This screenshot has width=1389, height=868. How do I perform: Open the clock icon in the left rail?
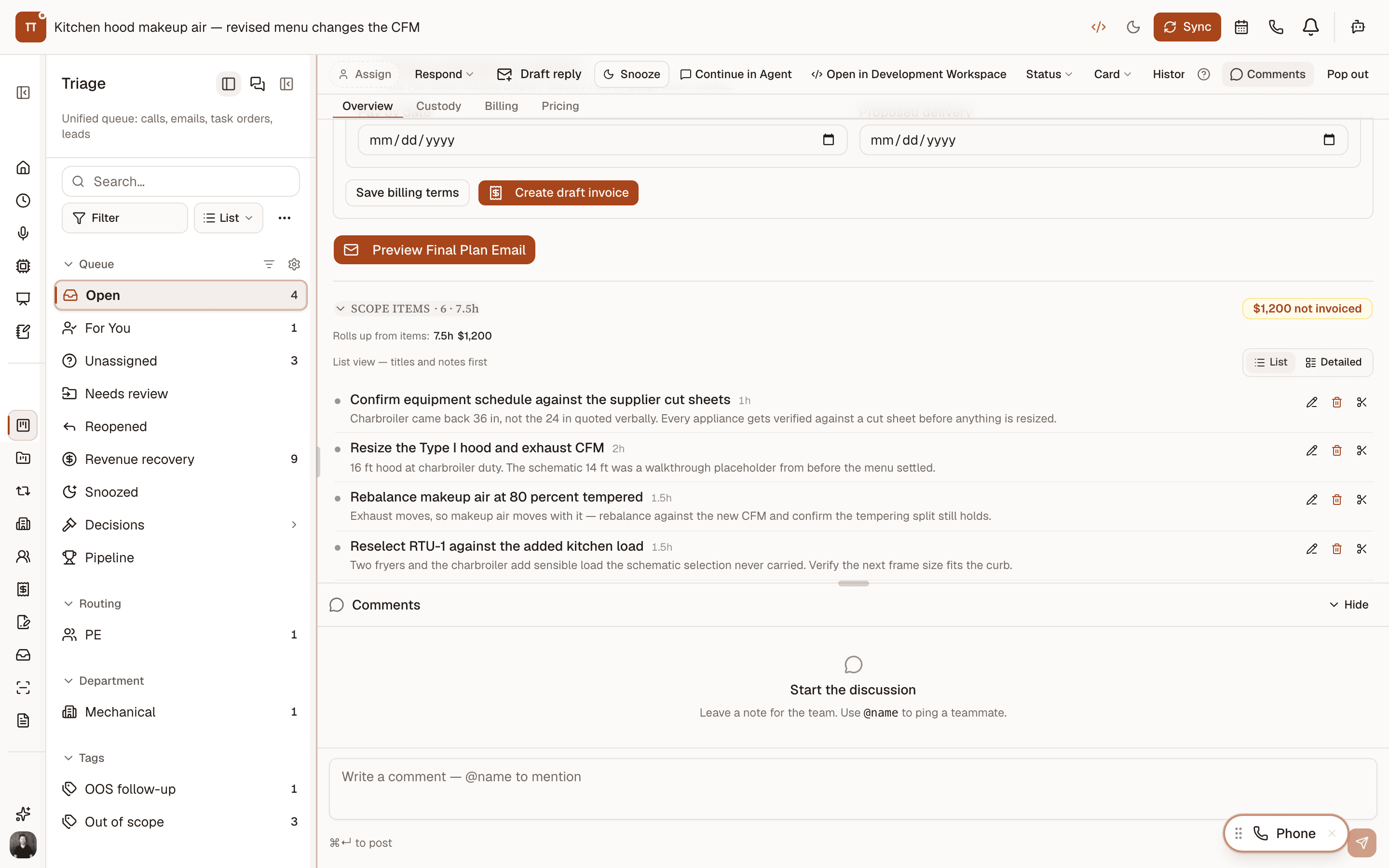[23, 200]
